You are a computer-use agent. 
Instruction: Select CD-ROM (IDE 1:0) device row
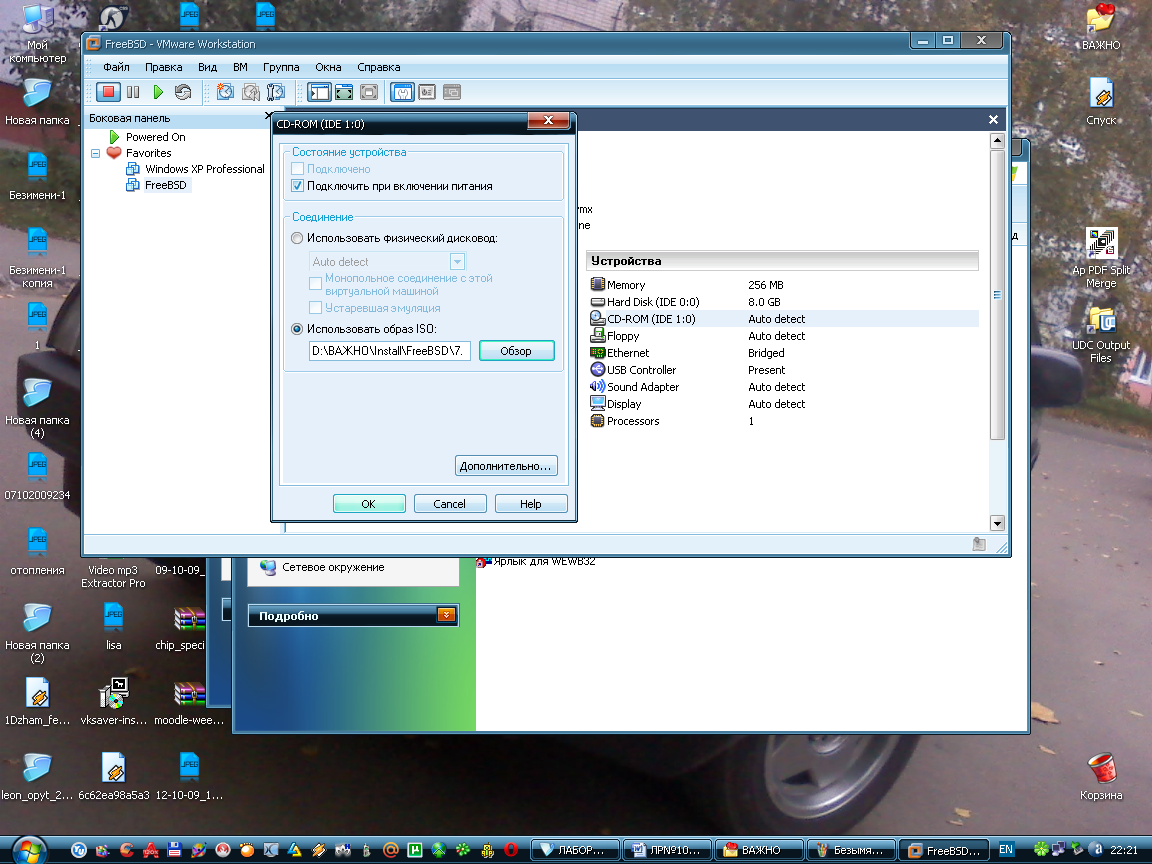click(x=782, y=319)
